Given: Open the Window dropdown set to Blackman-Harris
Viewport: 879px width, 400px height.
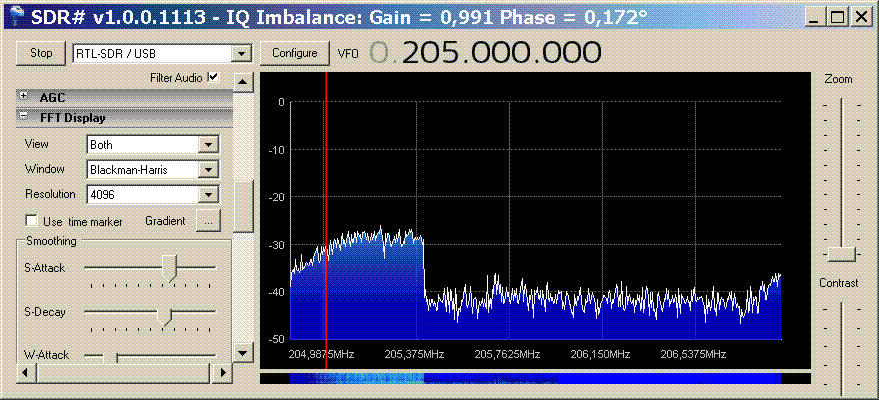Looking at the screenshot, I should tap(208, 169).
